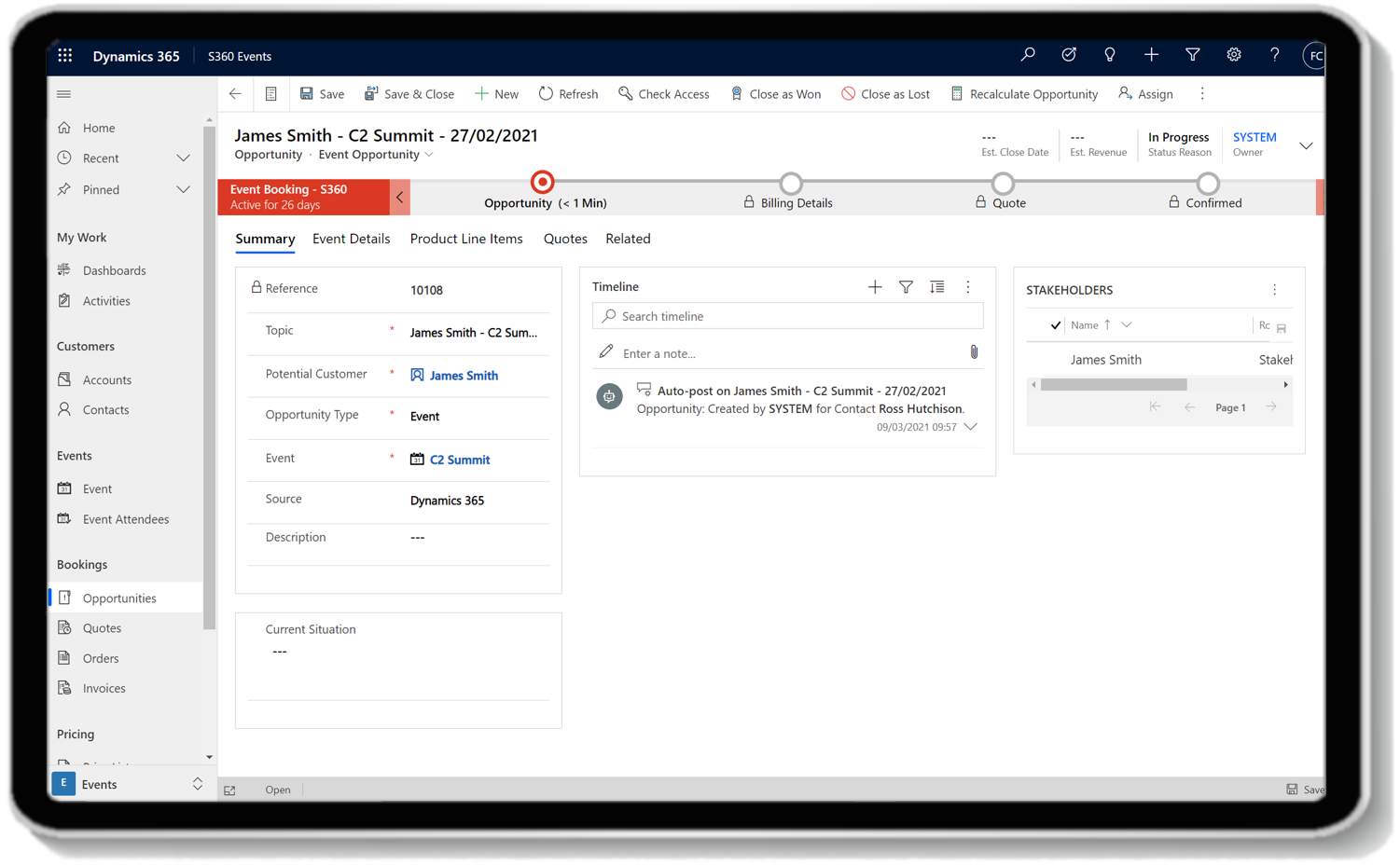Click Recalculate Opportunity
Image resolution: width=1400 pixels, height=866 pixels.
[x=1024, y=94]
